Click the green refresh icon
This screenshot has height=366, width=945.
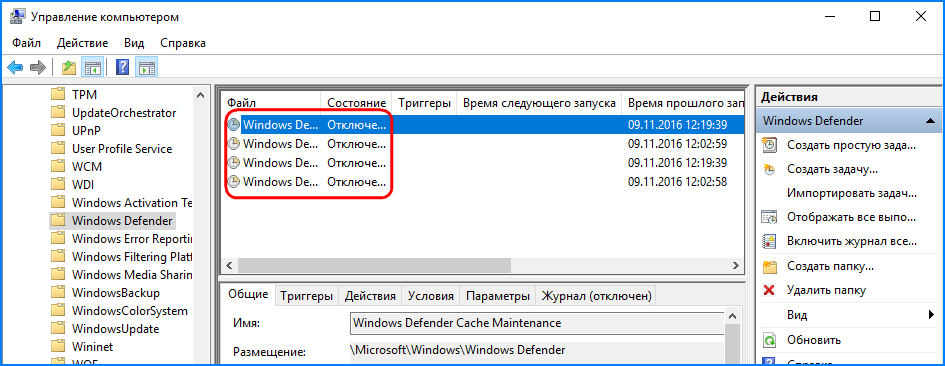pyautogui.click(x=769, y=339)
